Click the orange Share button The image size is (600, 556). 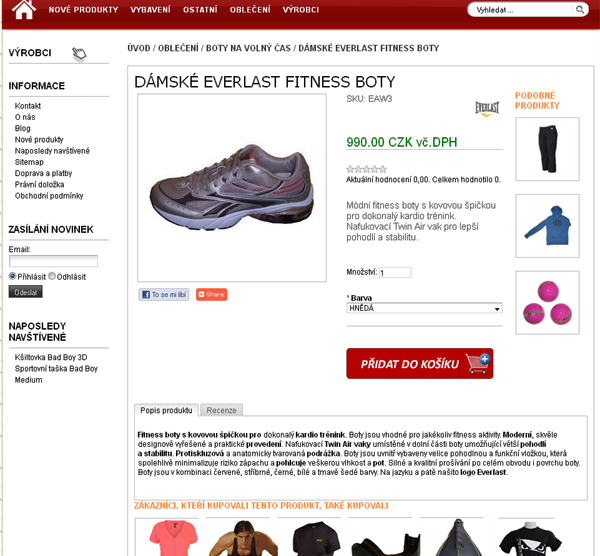(212, 294)
